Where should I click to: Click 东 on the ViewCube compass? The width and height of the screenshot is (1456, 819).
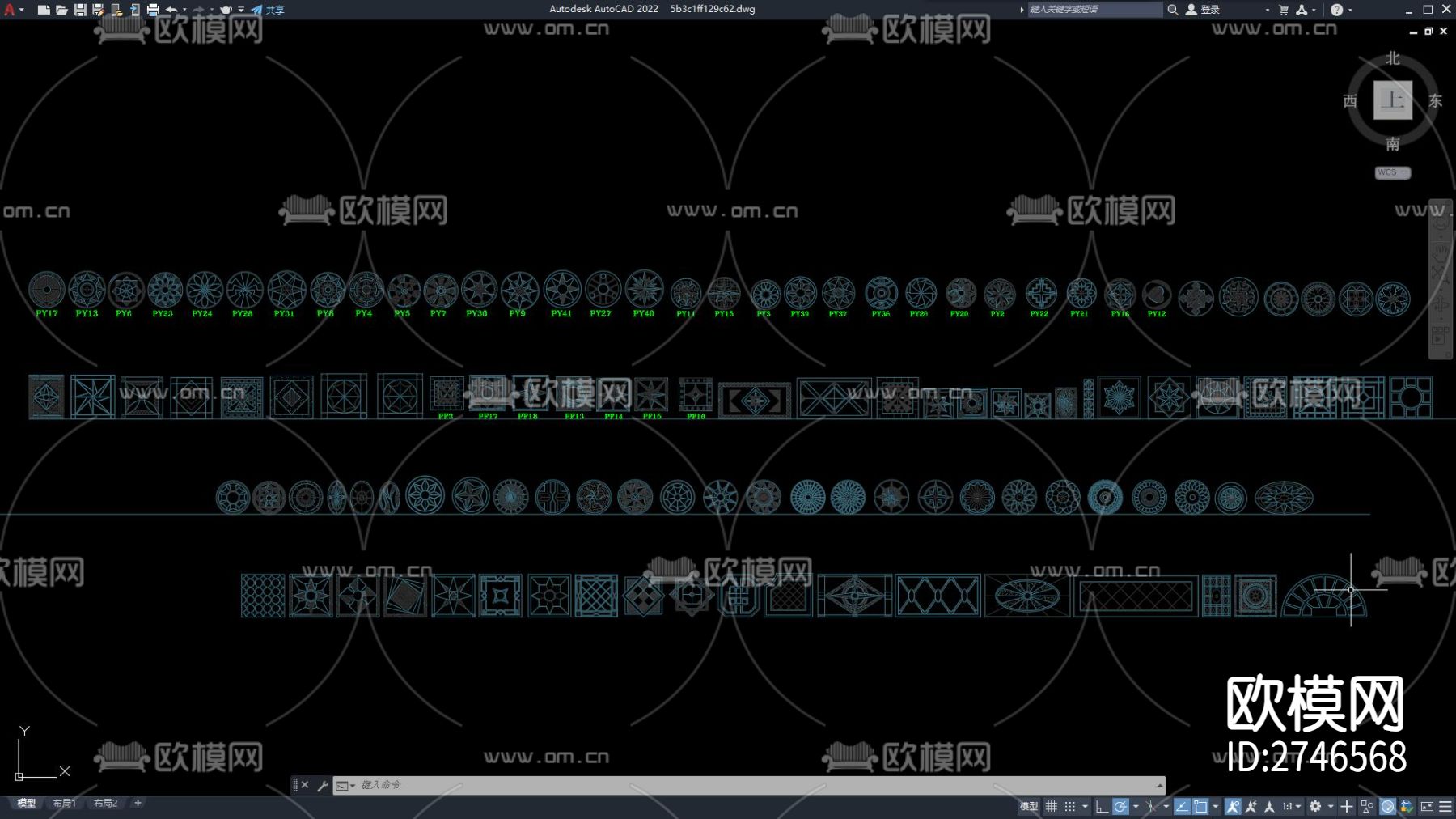pos(1435,100)
